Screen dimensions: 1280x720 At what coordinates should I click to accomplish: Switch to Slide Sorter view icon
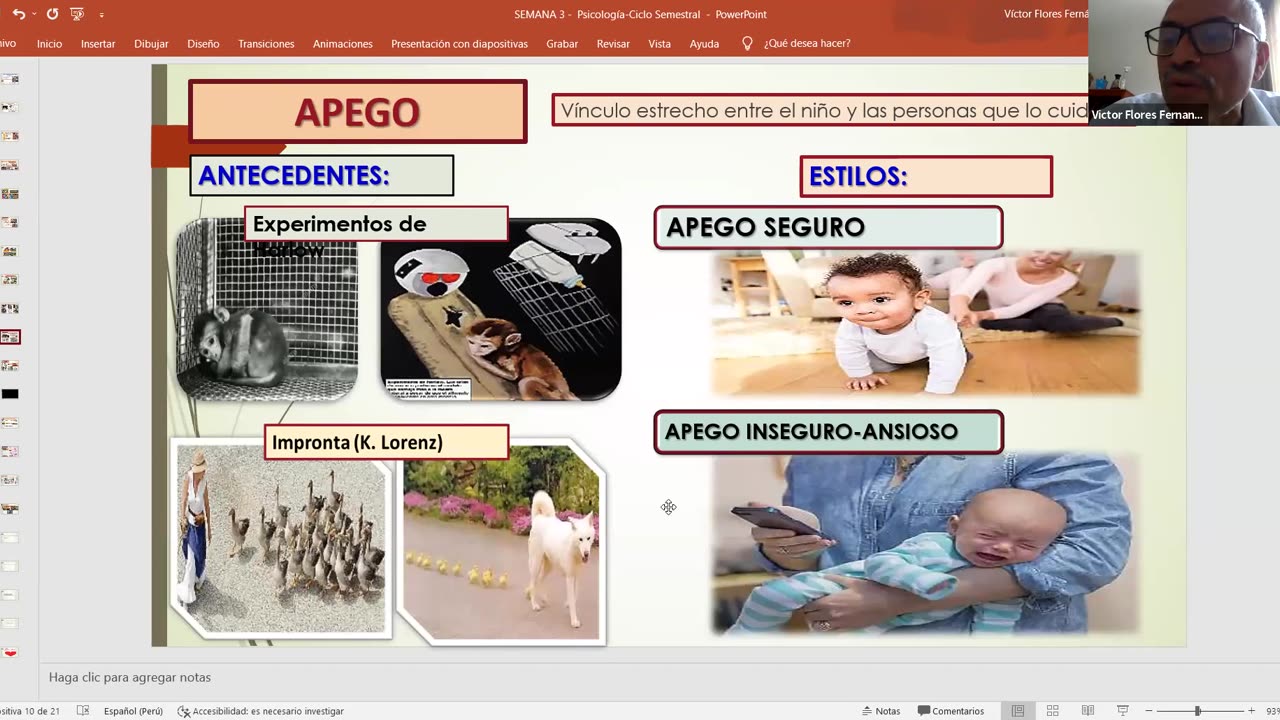coord(1052,711)
